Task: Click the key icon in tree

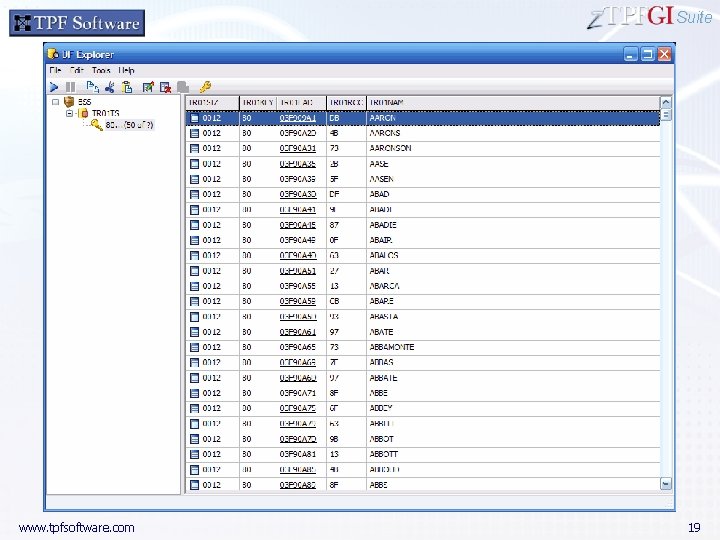Action: click(96, 124)
